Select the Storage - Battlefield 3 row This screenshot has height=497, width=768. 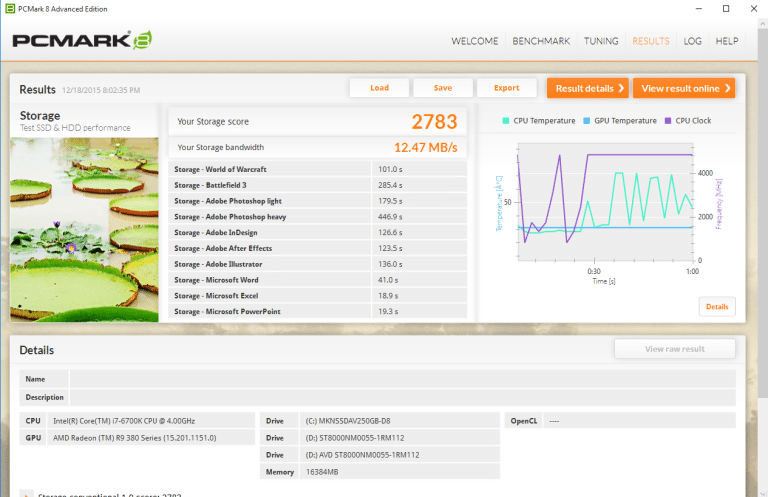pyautogui.click(x=317, y=185)
